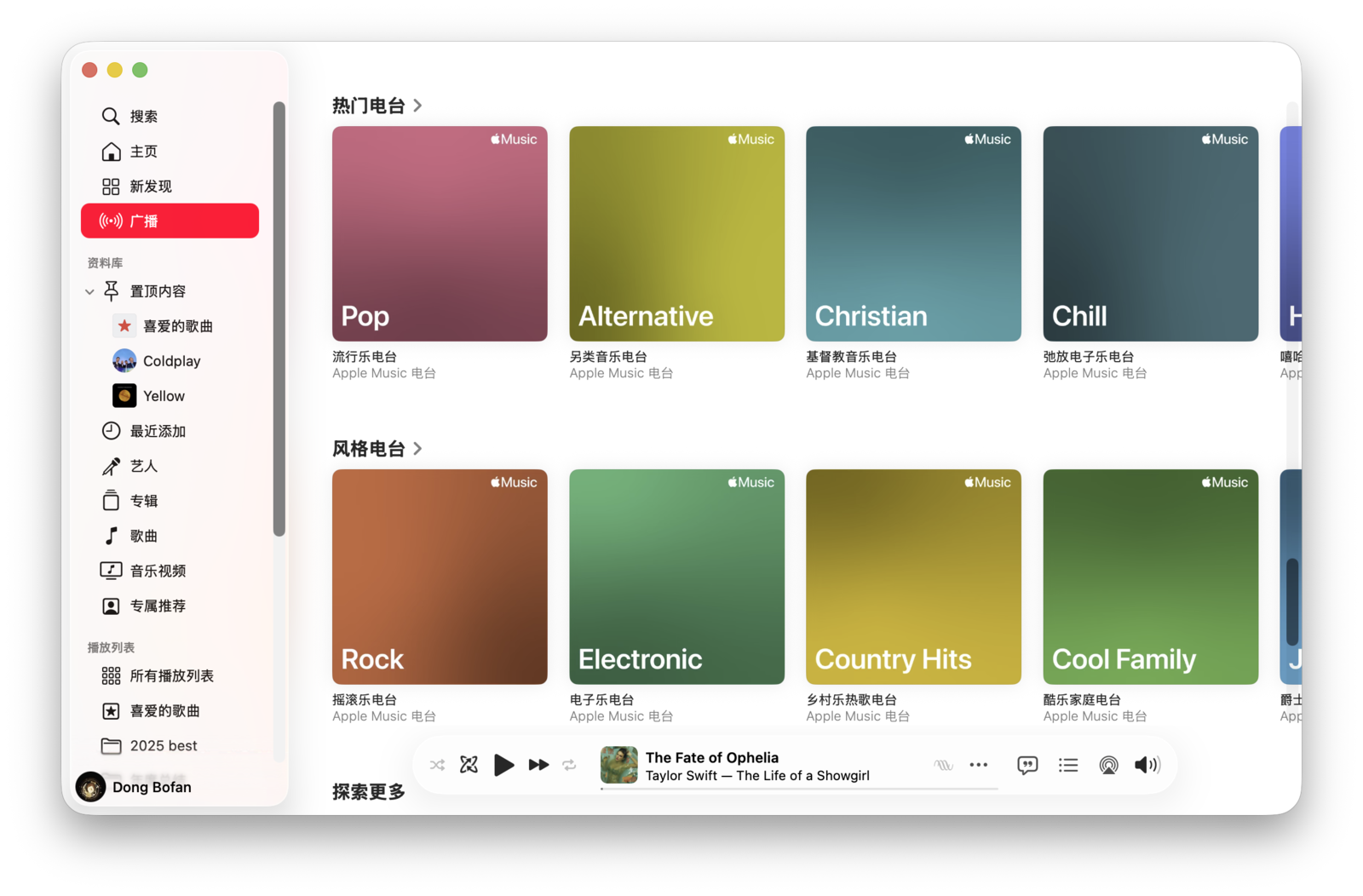Click the song playback progress bar

click(798, 789)
